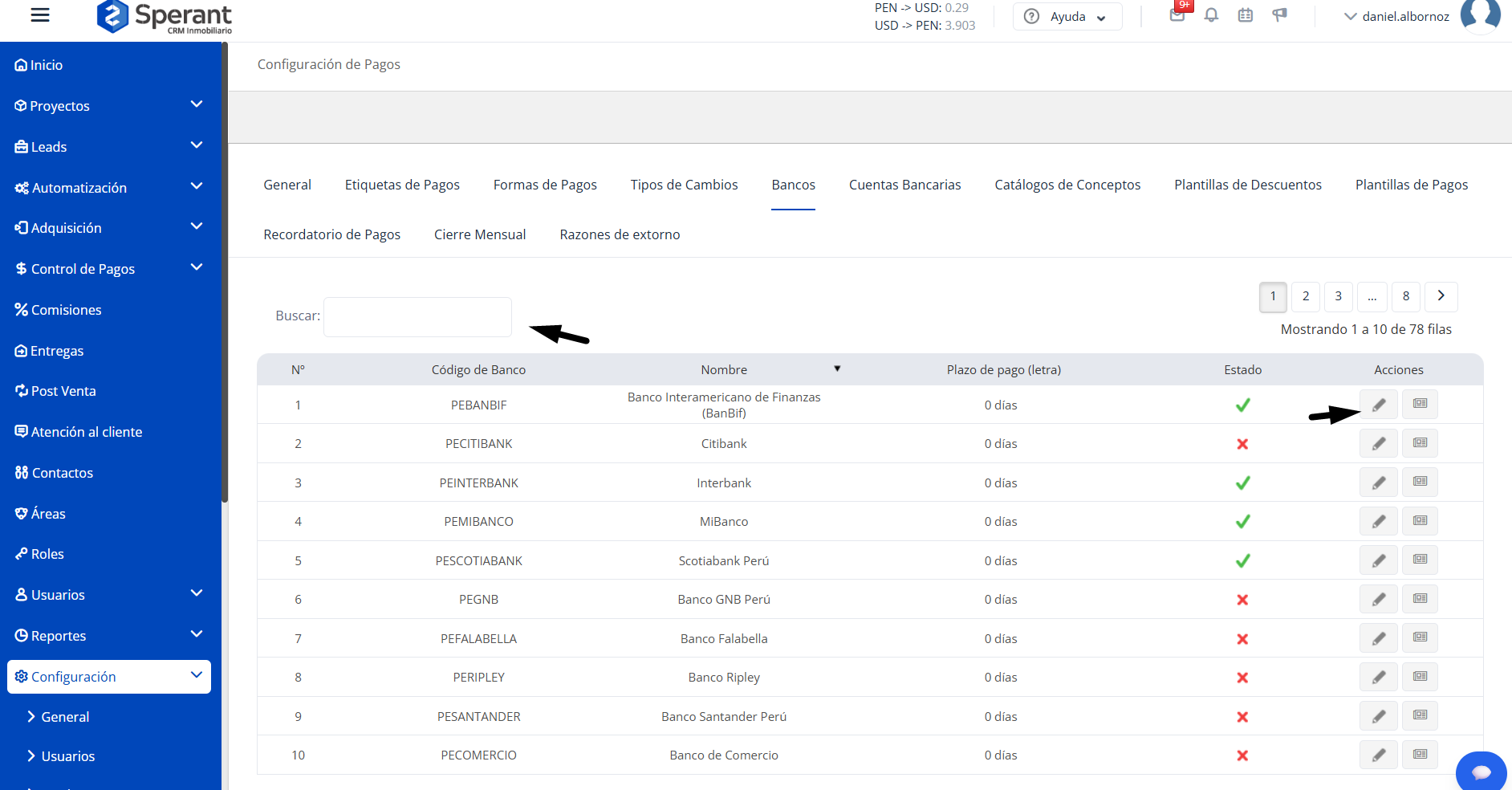This screenshot has width=1512, height=790.
Task: Switch to the Cuentas Bancarias tab
Action: pos(904,185)
